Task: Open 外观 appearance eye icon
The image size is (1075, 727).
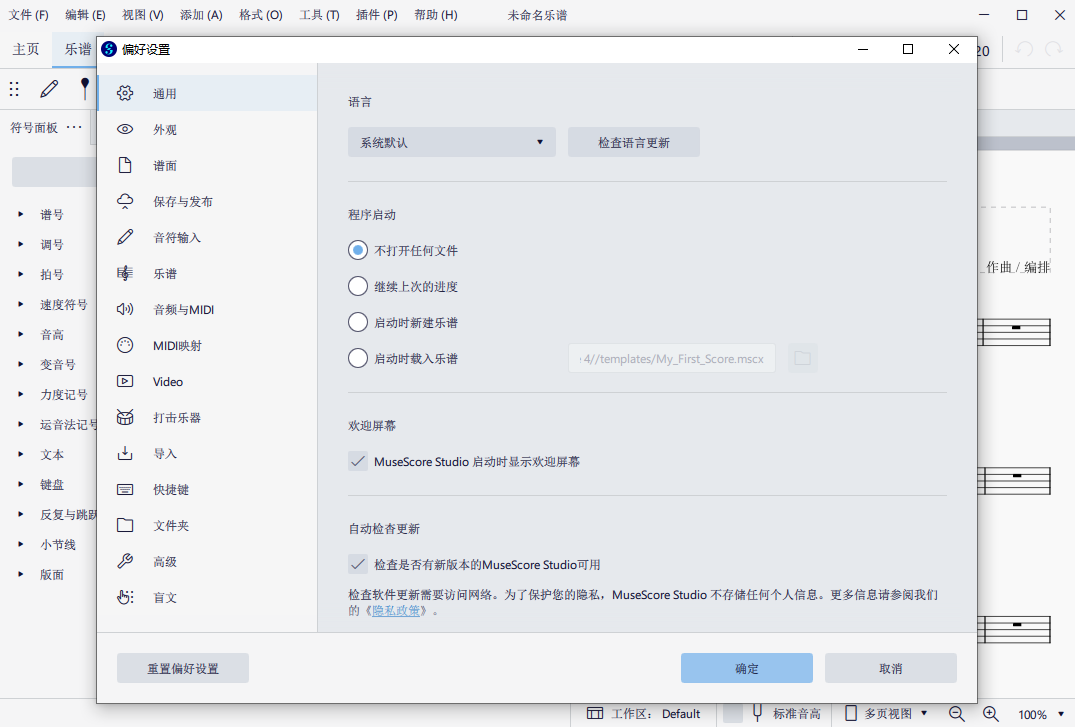Action: pyautogui.click(x=125, y=129)
